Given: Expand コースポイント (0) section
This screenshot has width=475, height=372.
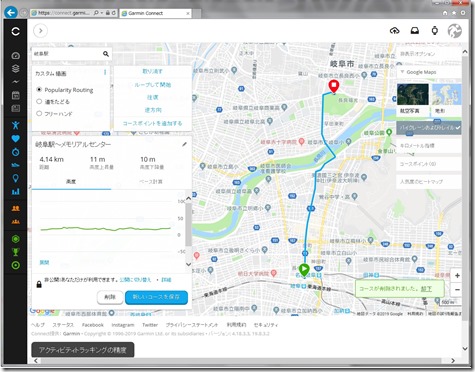Looking at the screenshot, I should (429, 164).
